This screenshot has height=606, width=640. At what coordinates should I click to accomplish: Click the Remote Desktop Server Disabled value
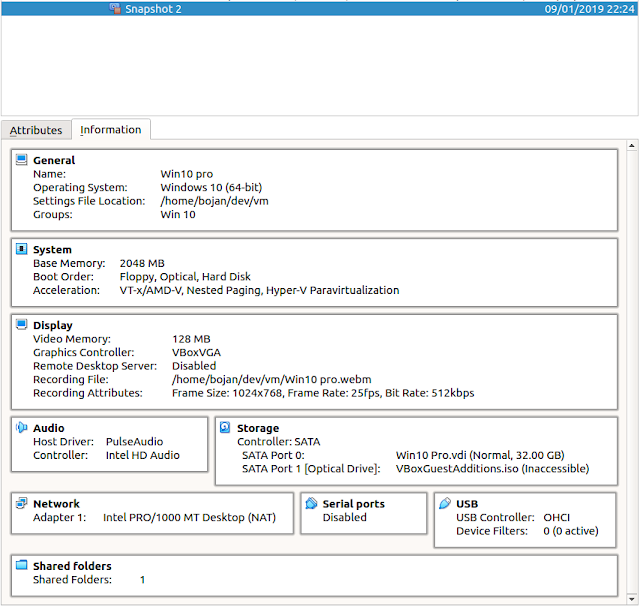[x=194, y=366]
